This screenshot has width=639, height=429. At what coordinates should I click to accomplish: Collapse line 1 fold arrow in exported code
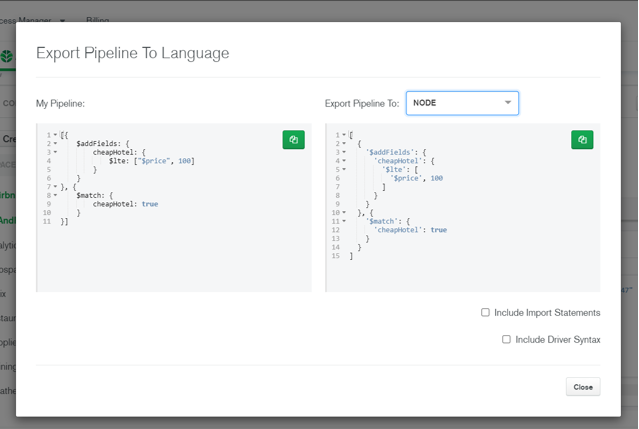(344, 135)
